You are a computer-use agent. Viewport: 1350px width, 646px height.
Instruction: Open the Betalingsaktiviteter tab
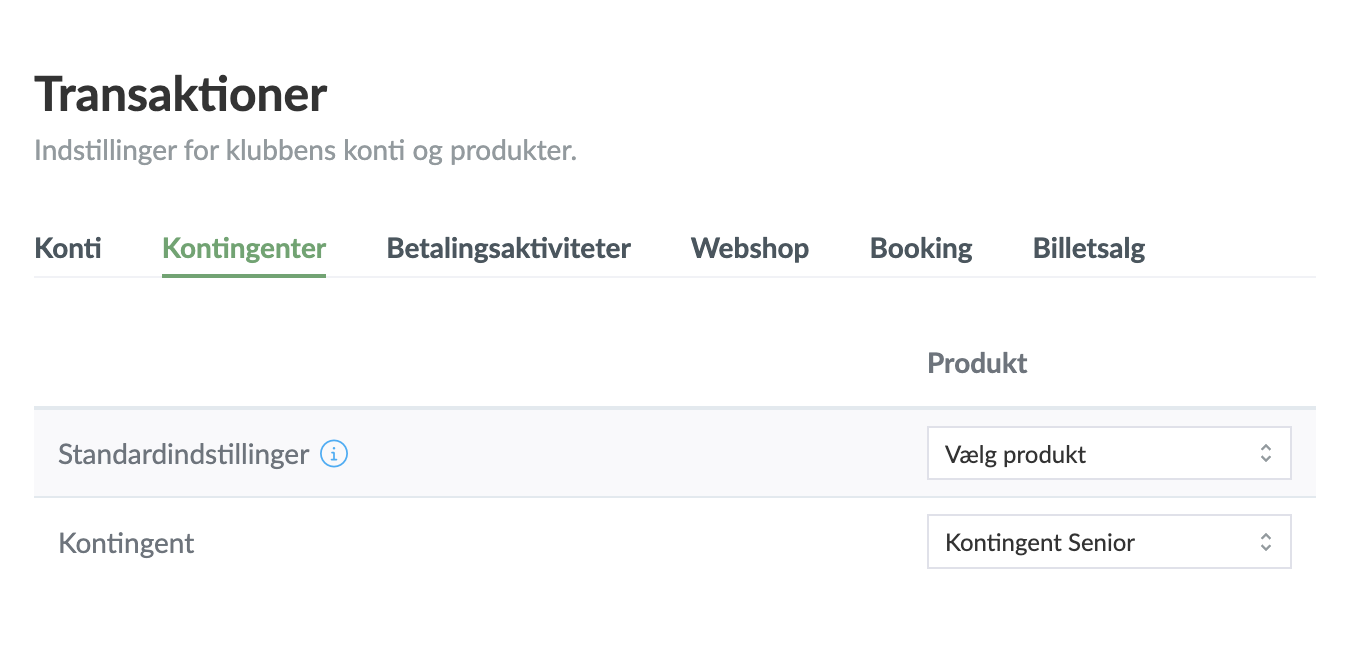508,248
